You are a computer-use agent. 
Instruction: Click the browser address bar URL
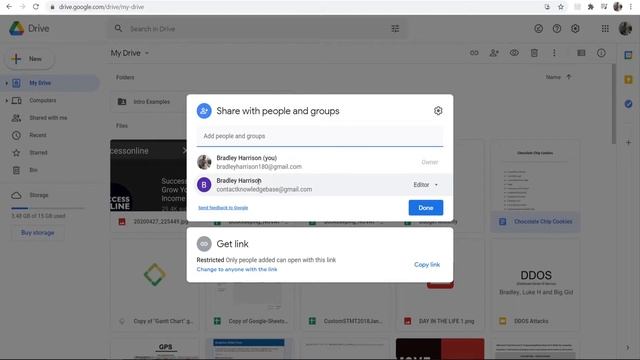[101, 7]
